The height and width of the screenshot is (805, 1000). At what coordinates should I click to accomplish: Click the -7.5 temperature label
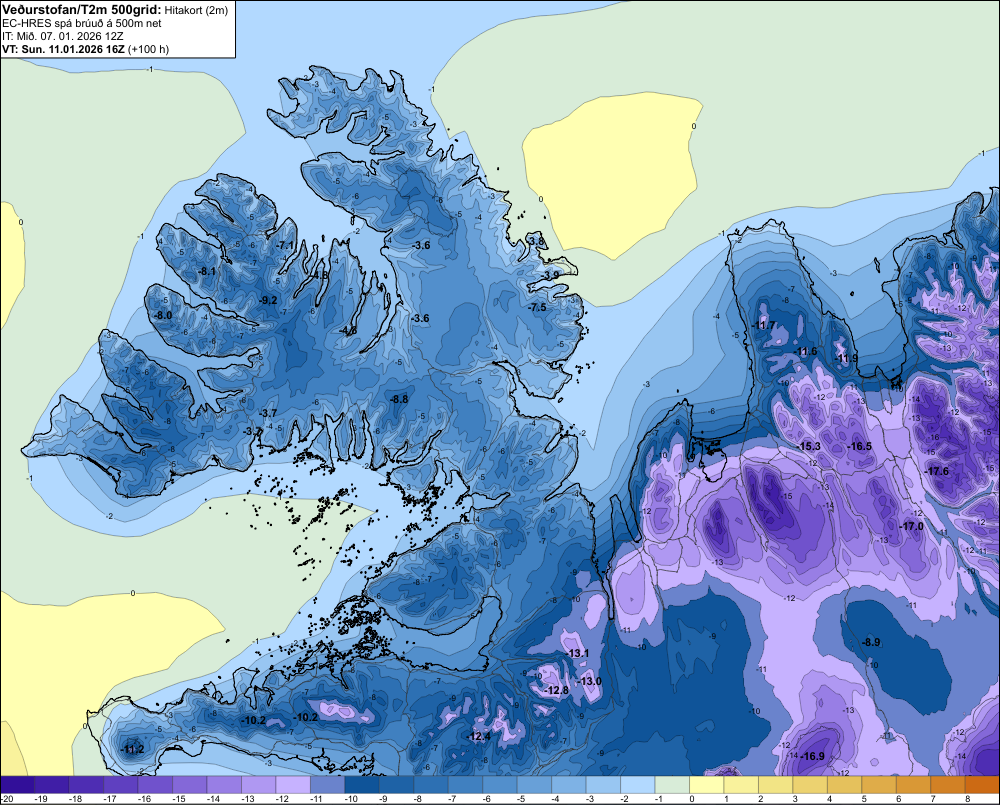(537, 307)
